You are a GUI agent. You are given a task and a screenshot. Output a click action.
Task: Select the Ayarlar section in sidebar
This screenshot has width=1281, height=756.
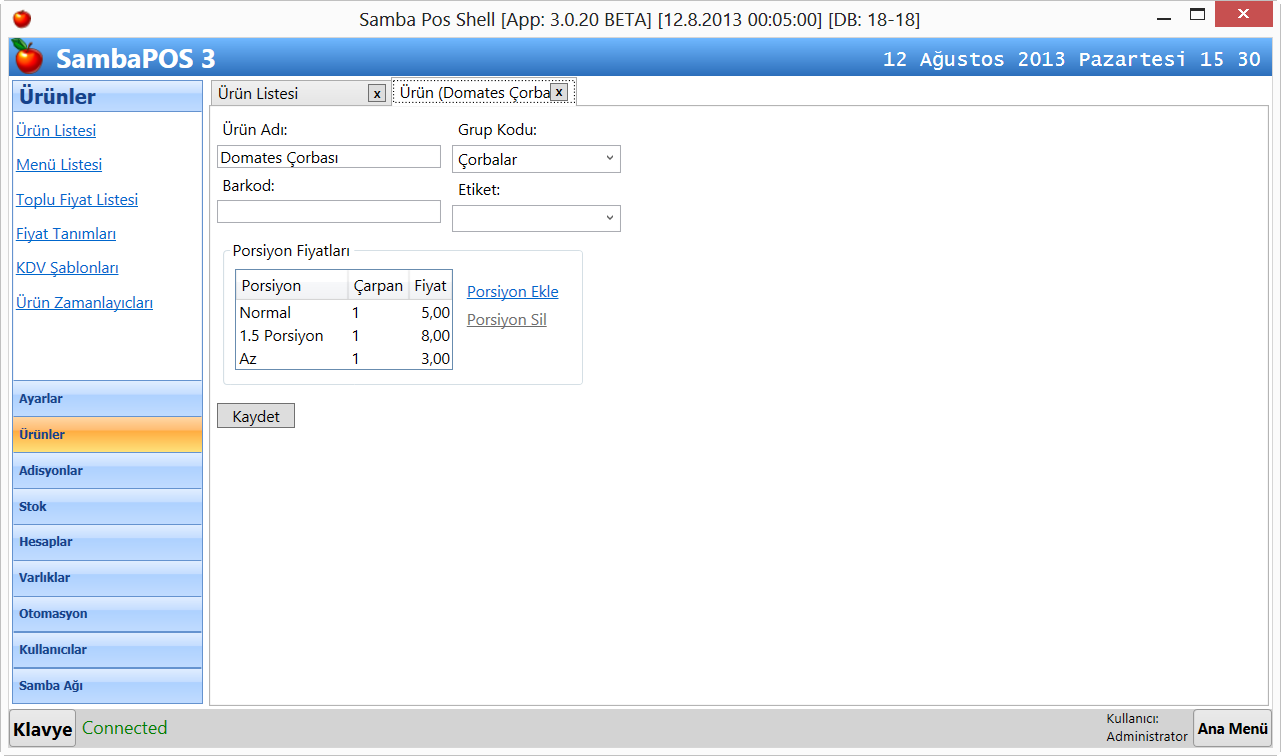coord(107,399)
